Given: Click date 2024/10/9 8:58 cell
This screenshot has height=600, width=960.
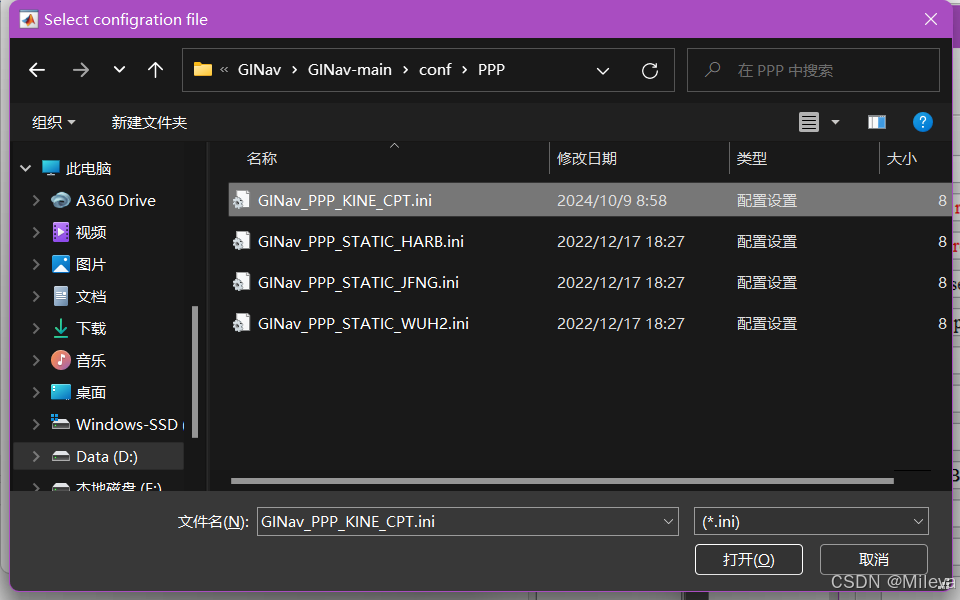Looking at the screenshot, I should pyautogui.click(x=612, y=200).
